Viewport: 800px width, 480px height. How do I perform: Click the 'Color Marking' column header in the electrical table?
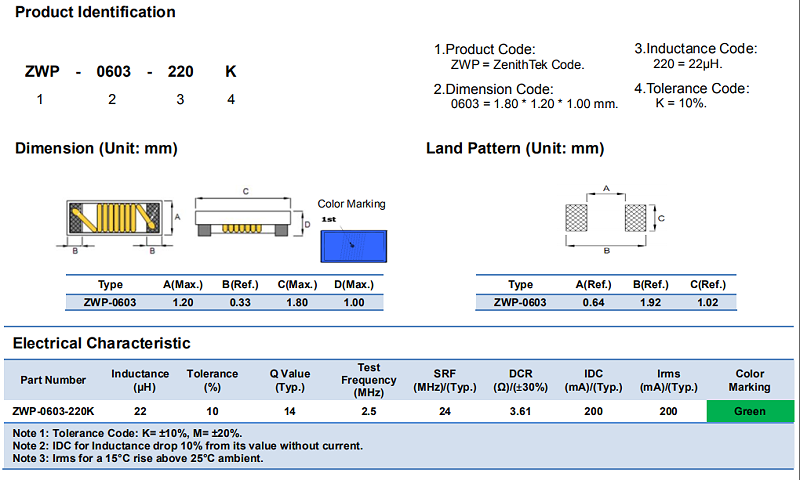[749, 381]
